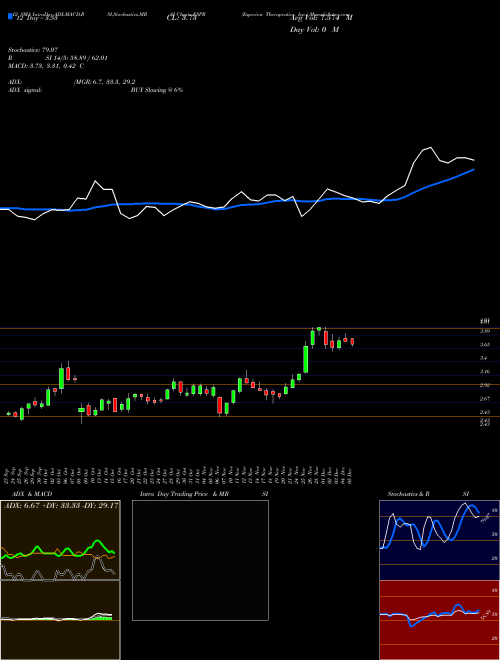Select the 'SI 14/3: 38.89 / 62.01' reading
The image size is (500, 660).
(77, 58)
